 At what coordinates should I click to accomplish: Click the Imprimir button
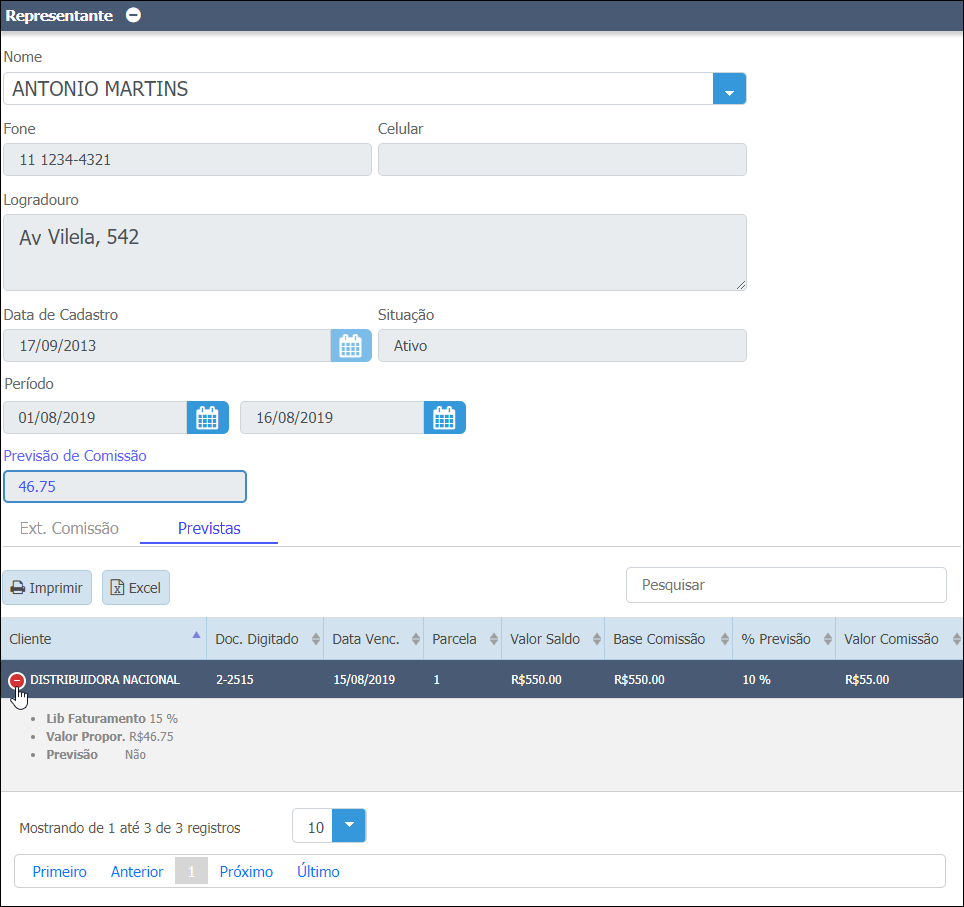(47, 588)
